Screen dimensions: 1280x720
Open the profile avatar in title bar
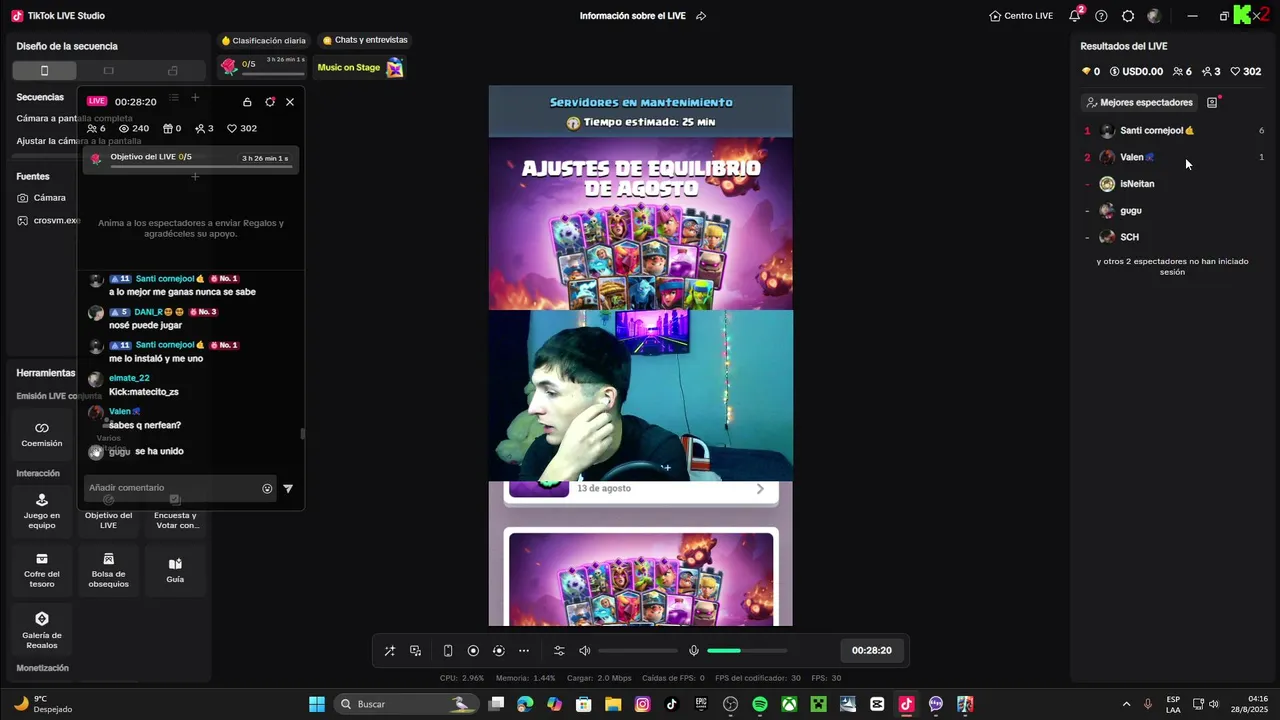coord(1154,16)
